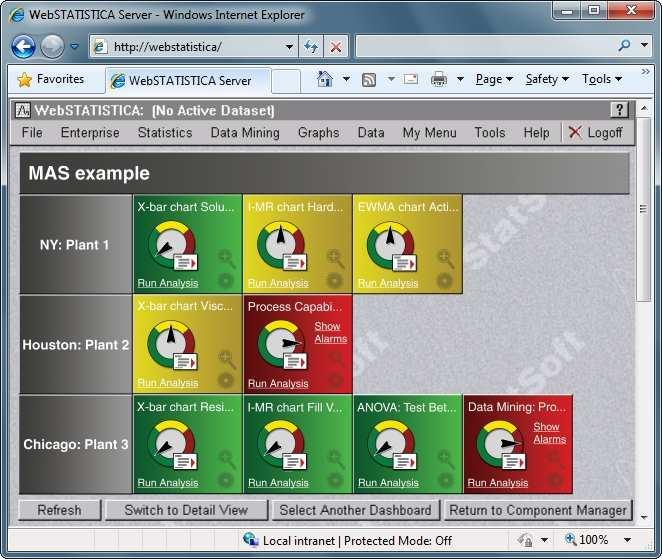Open the recent pages dropdown beside Forward button
The width and height of the screenshot is (662, 559).
pyautogui.click(x=74, y=46)
